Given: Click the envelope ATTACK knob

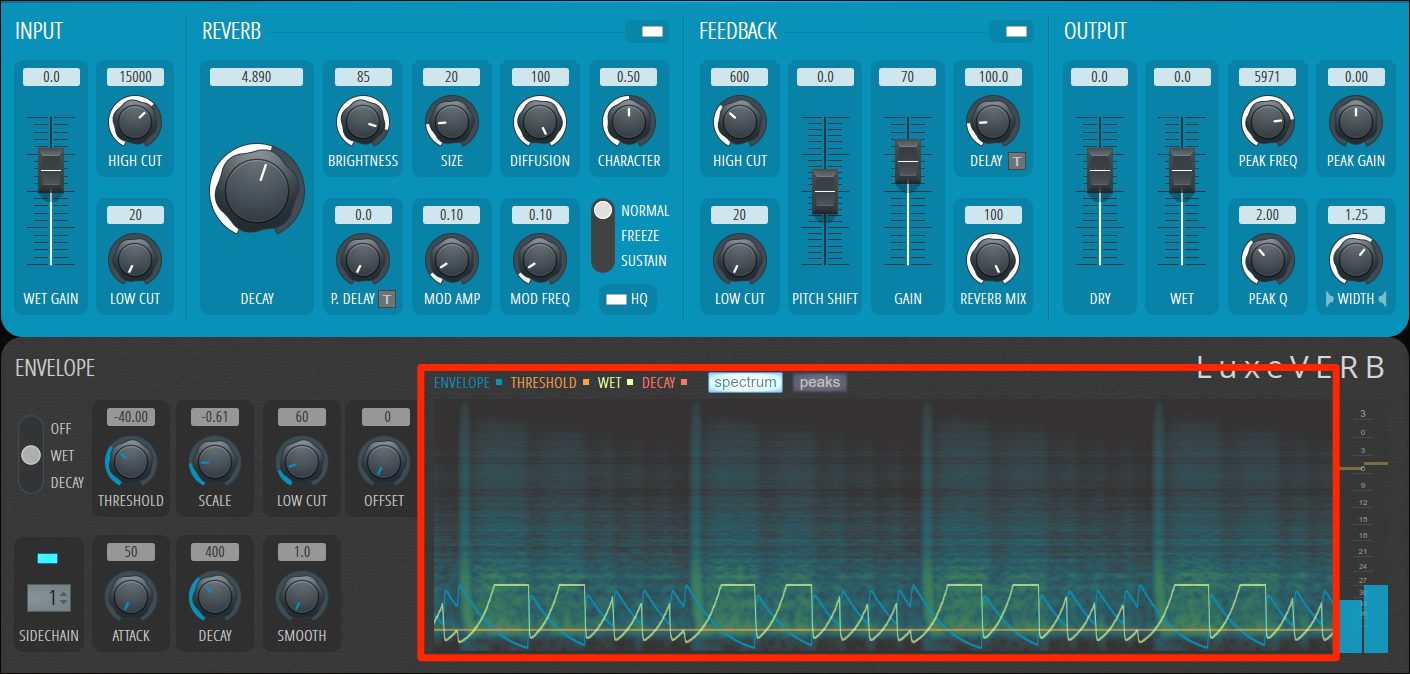Looking at the screenshot, I should [130, 597].
